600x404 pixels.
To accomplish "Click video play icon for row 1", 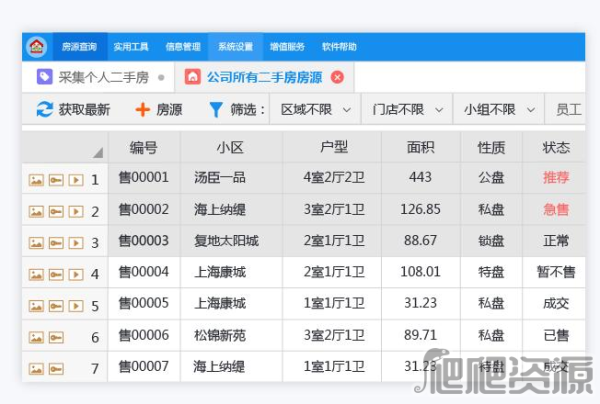I will [x=76, y=180].
